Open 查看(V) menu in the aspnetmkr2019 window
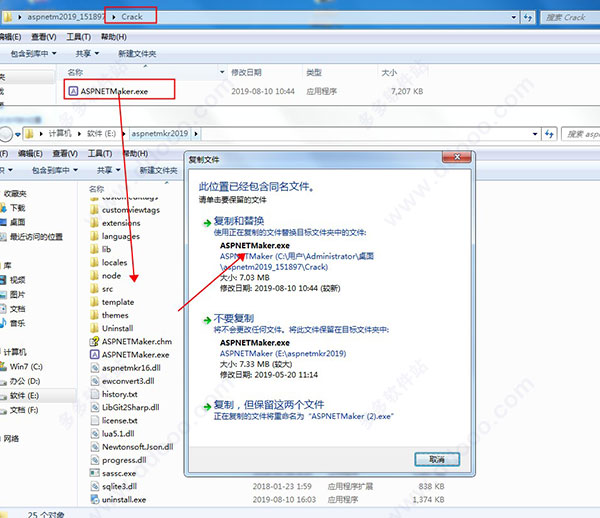 click(65, 153)
